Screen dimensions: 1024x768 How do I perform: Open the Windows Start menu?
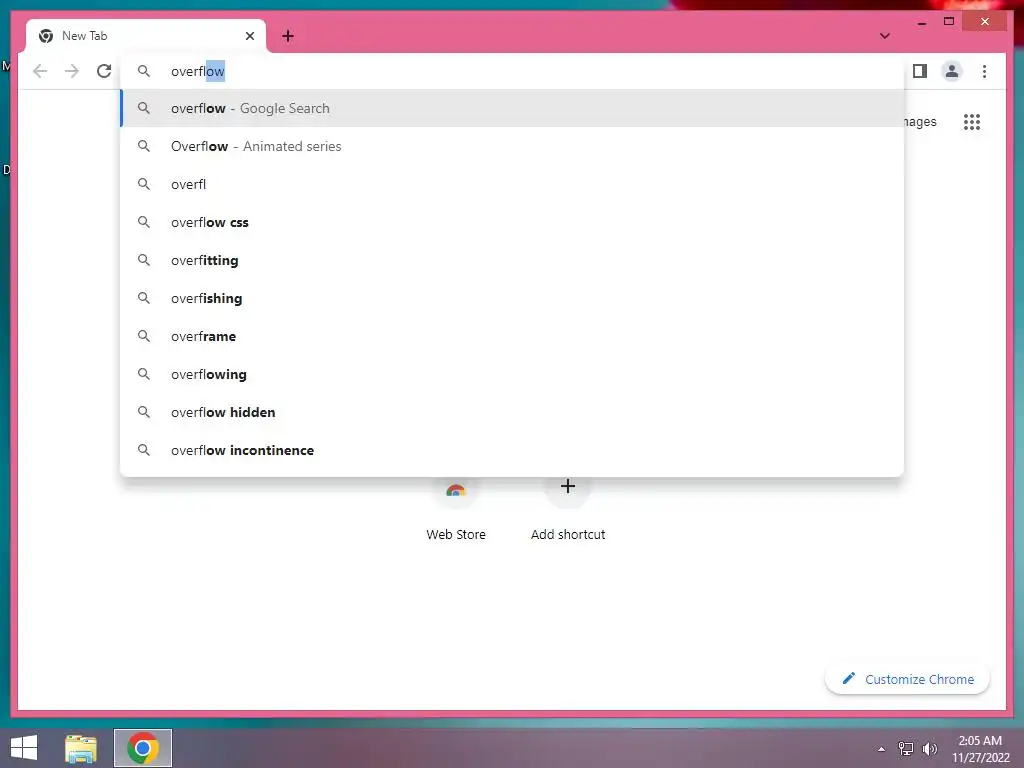pyautogui.click(x=24, y=748)
